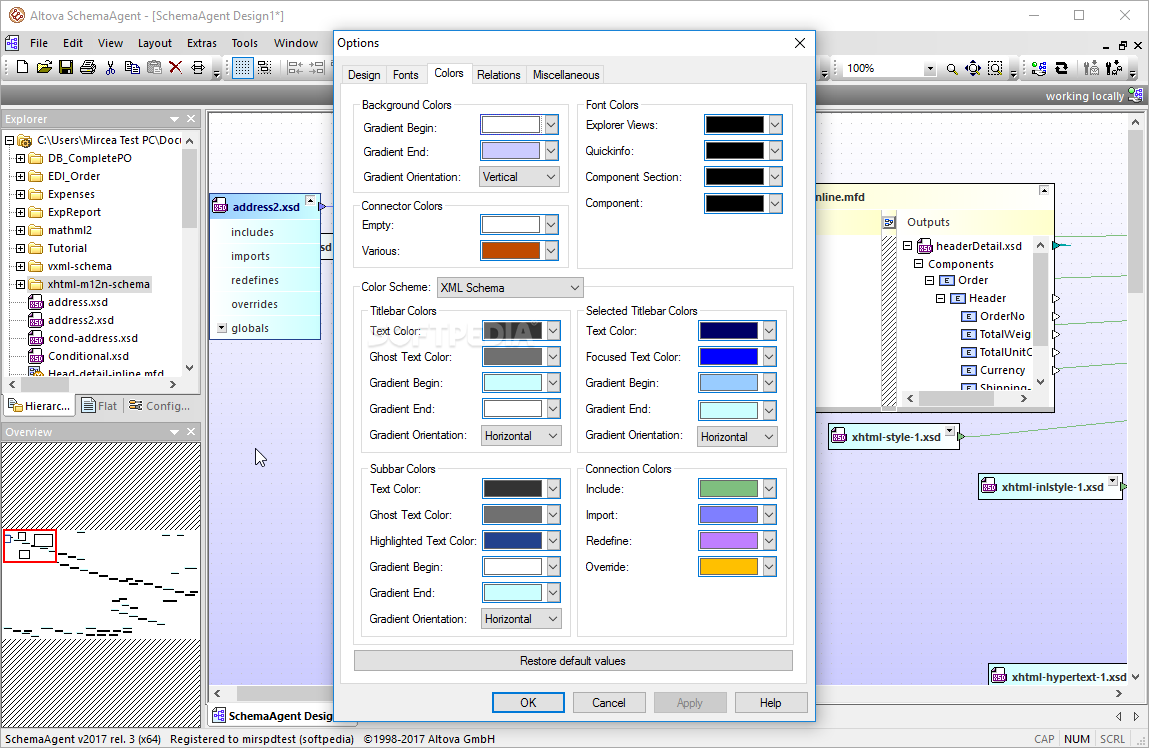Pick the Override connection yellow color swatch
Viewport: 1149px width, 748px height.
tap(728, 567)
